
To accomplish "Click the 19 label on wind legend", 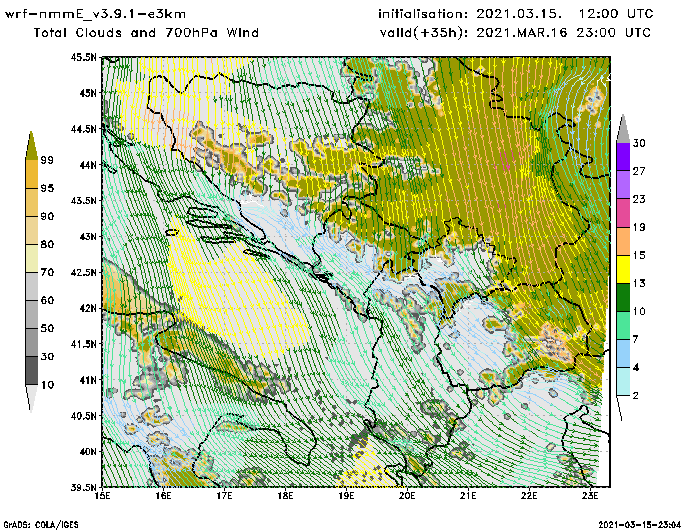I will (639, 227).
